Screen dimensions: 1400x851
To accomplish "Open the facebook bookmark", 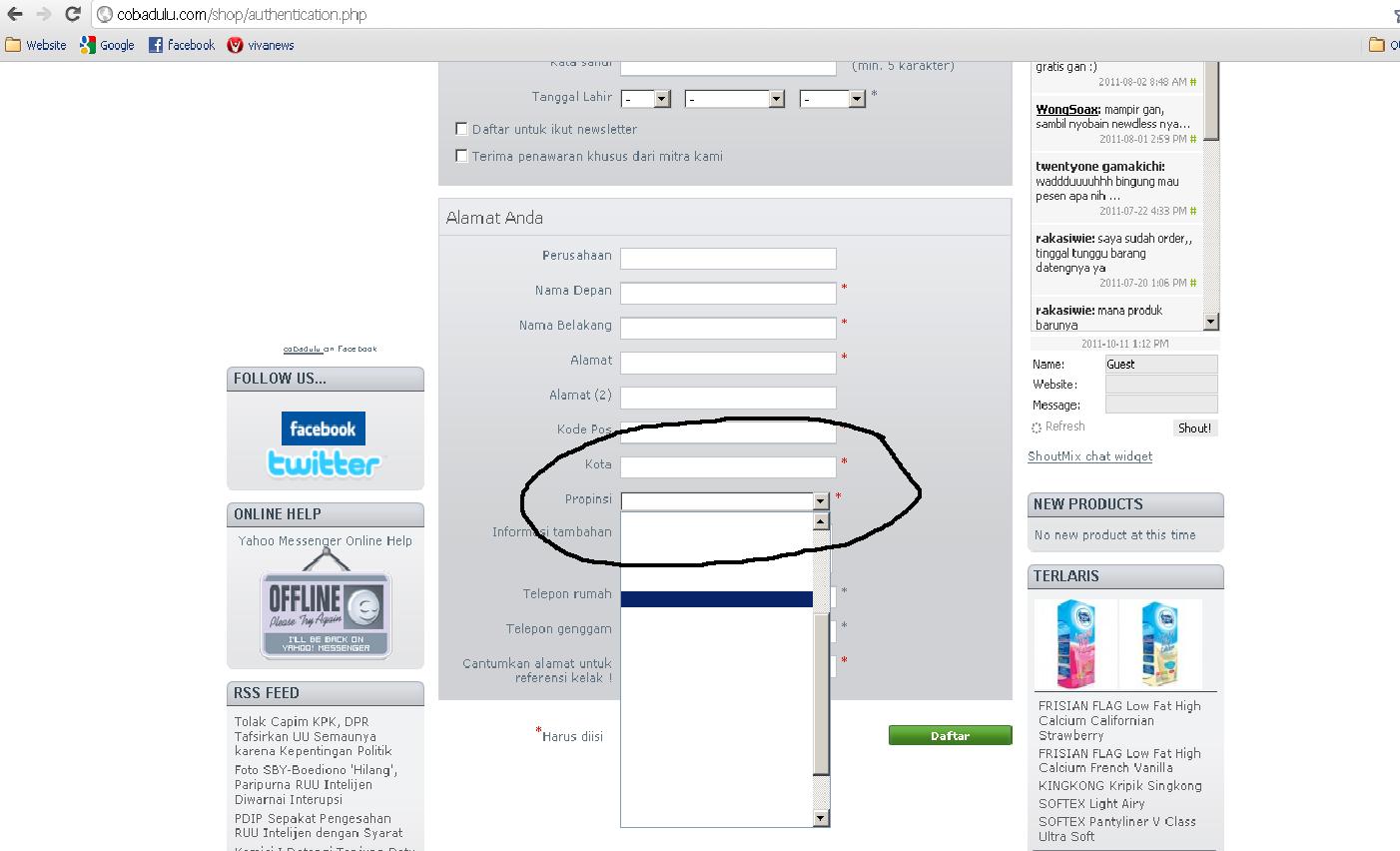I will pyautogui.click(x=182, y=45).
